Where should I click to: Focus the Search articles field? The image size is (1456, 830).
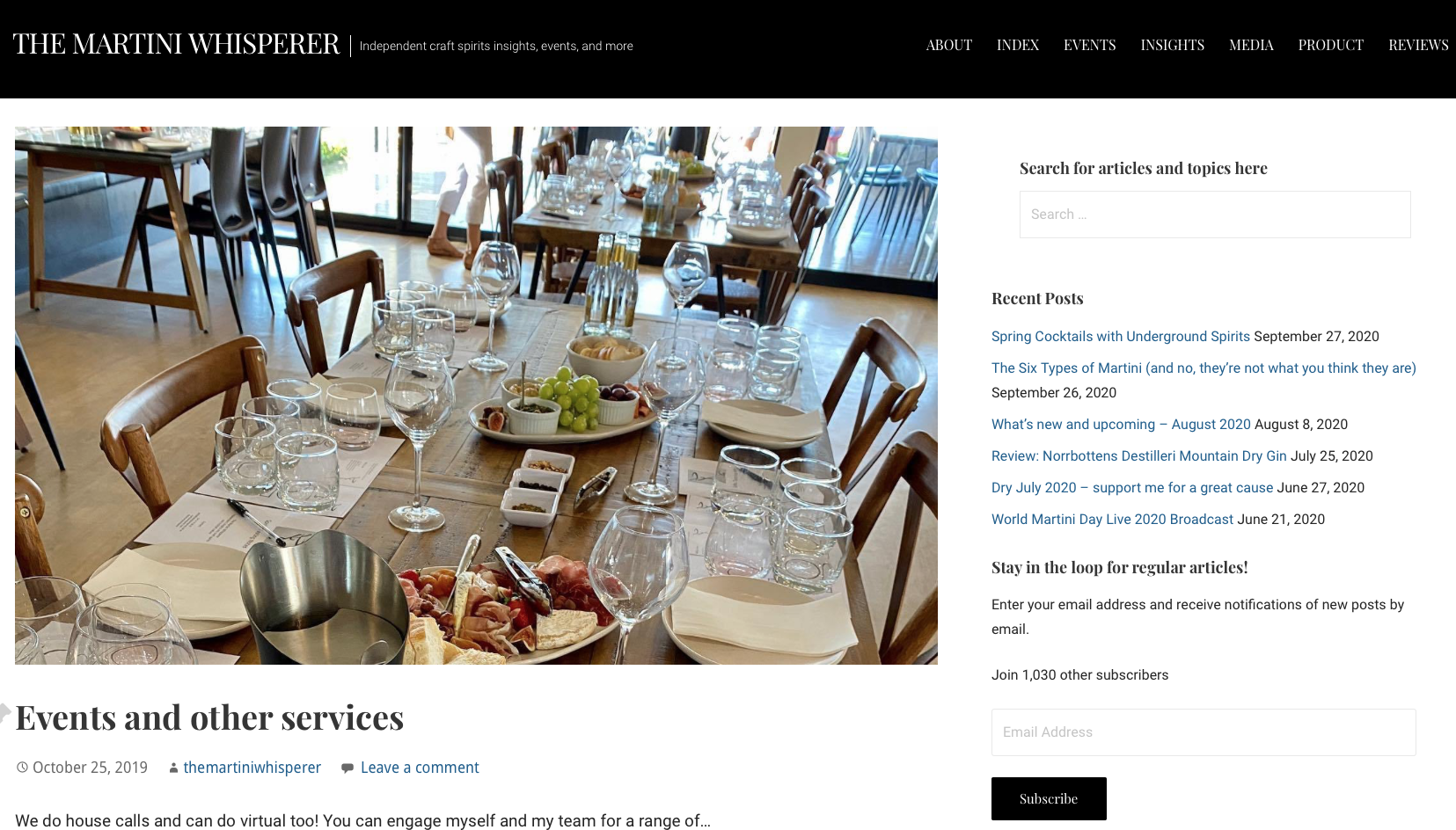coord(1215,215)
